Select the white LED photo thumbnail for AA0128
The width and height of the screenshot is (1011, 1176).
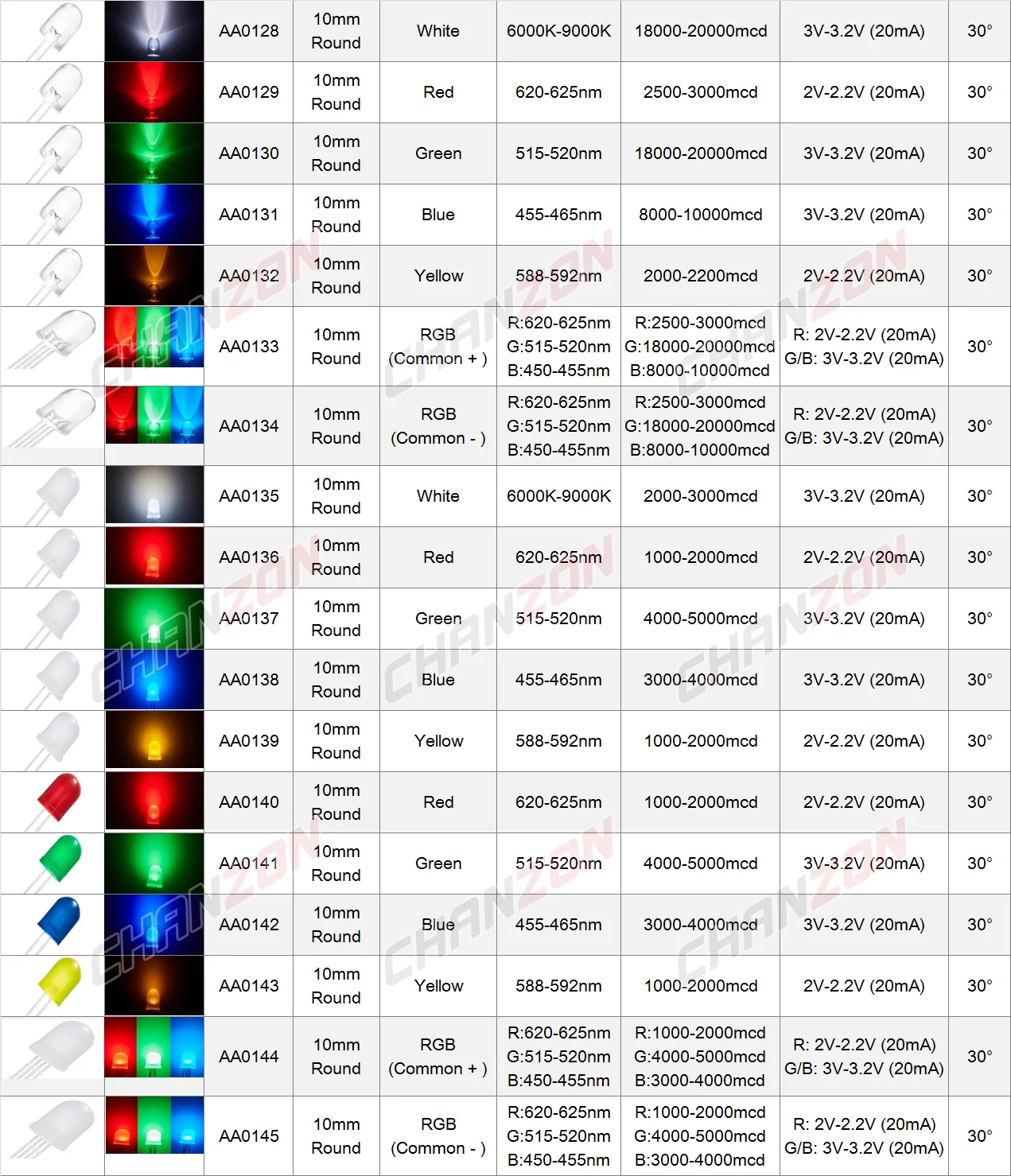coord(154,31)
